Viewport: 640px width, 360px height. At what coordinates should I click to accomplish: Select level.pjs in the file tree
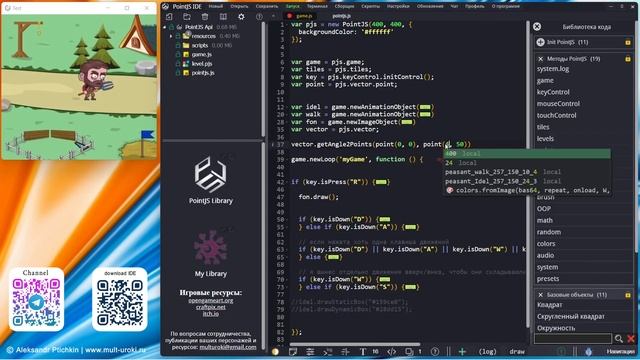pos(202,64)
